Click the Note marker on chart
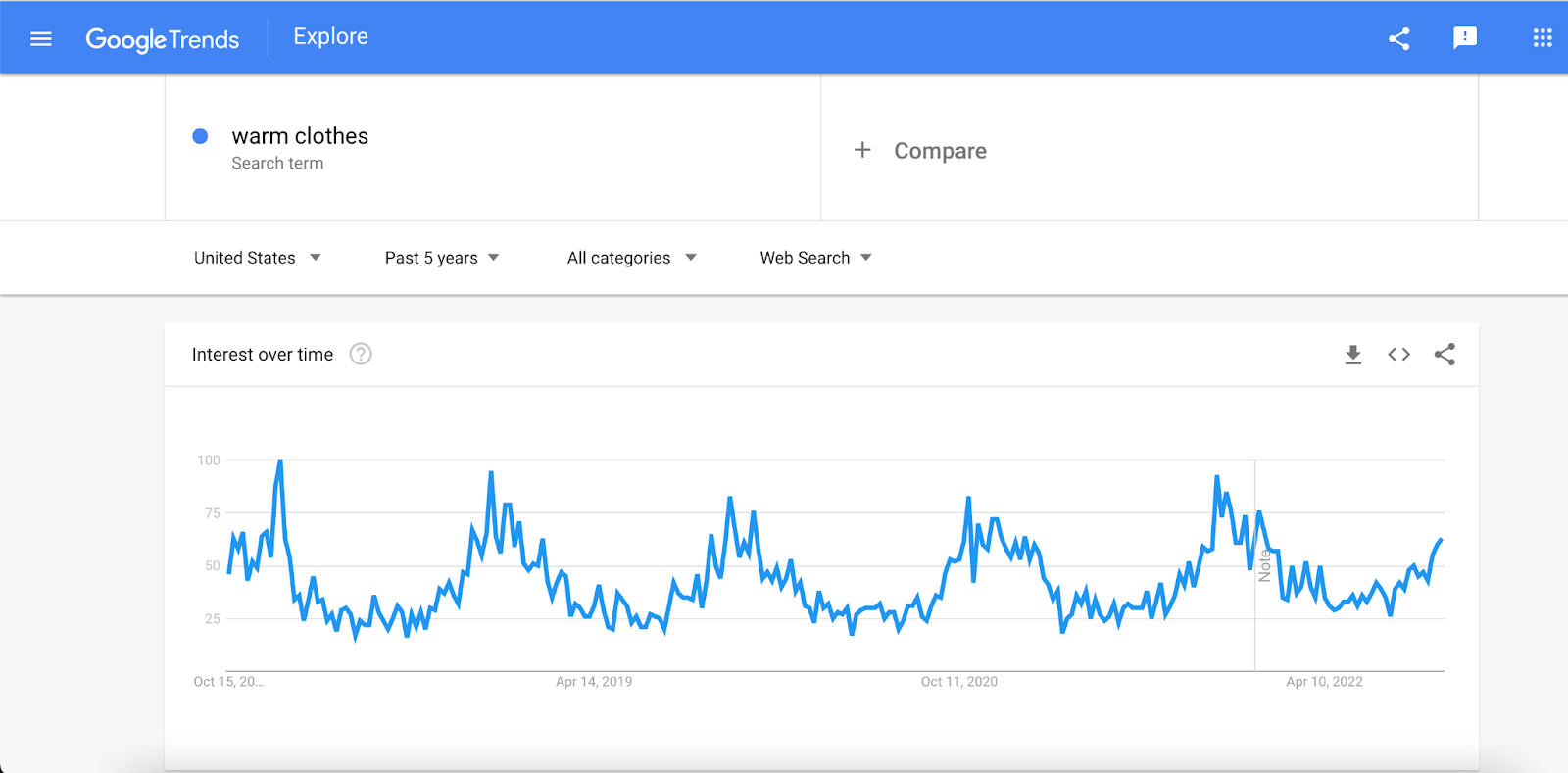The image size is (1568, 773). [x=1264, y=565]
